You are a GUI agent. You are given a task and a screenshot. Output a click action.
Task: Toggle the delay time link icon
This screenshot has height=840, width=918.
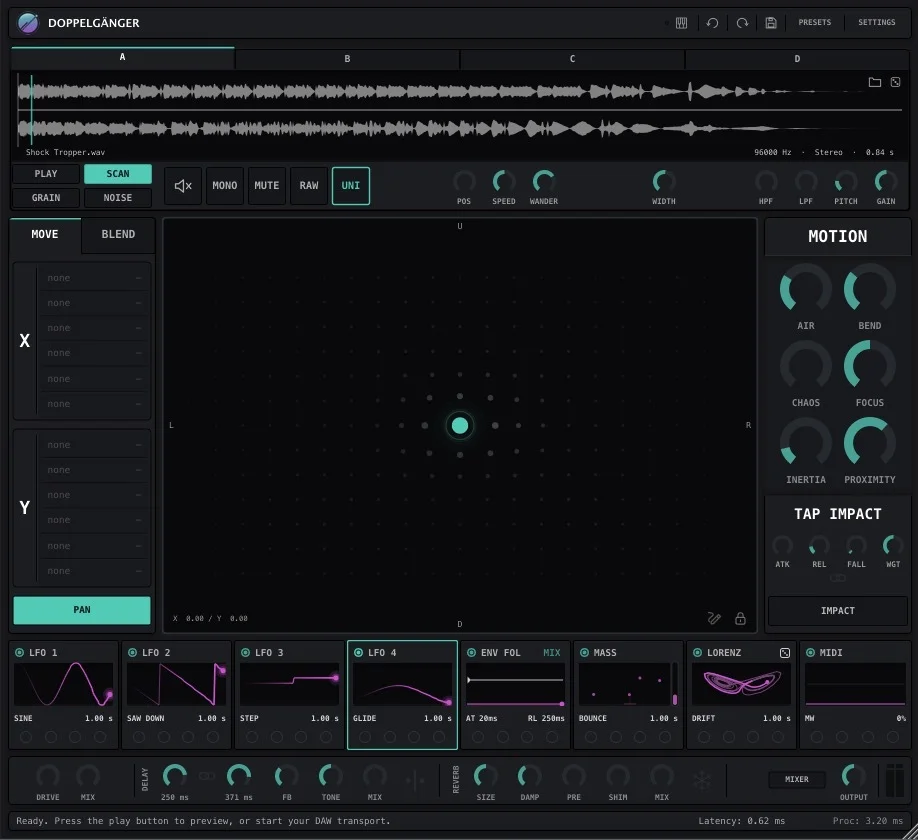207,776
